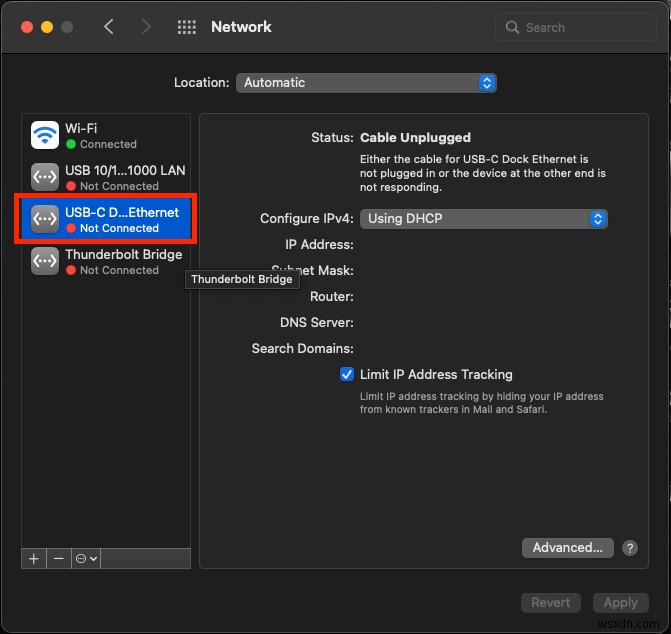
Task: Show all preferences grid icon
Action: 187,27
